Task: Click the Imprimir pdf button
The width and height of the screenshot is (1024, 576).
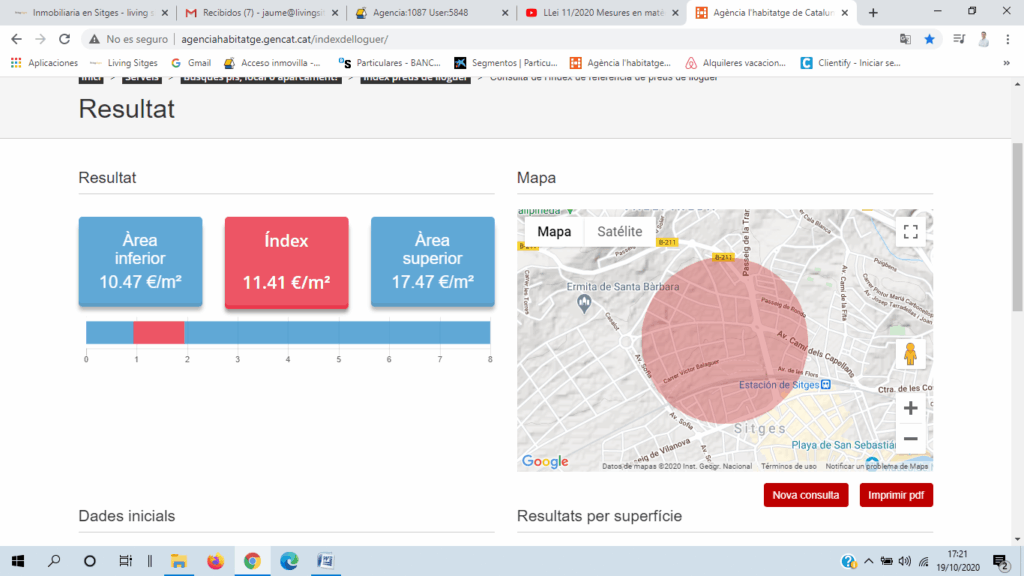Action: (x=895, y=495)
